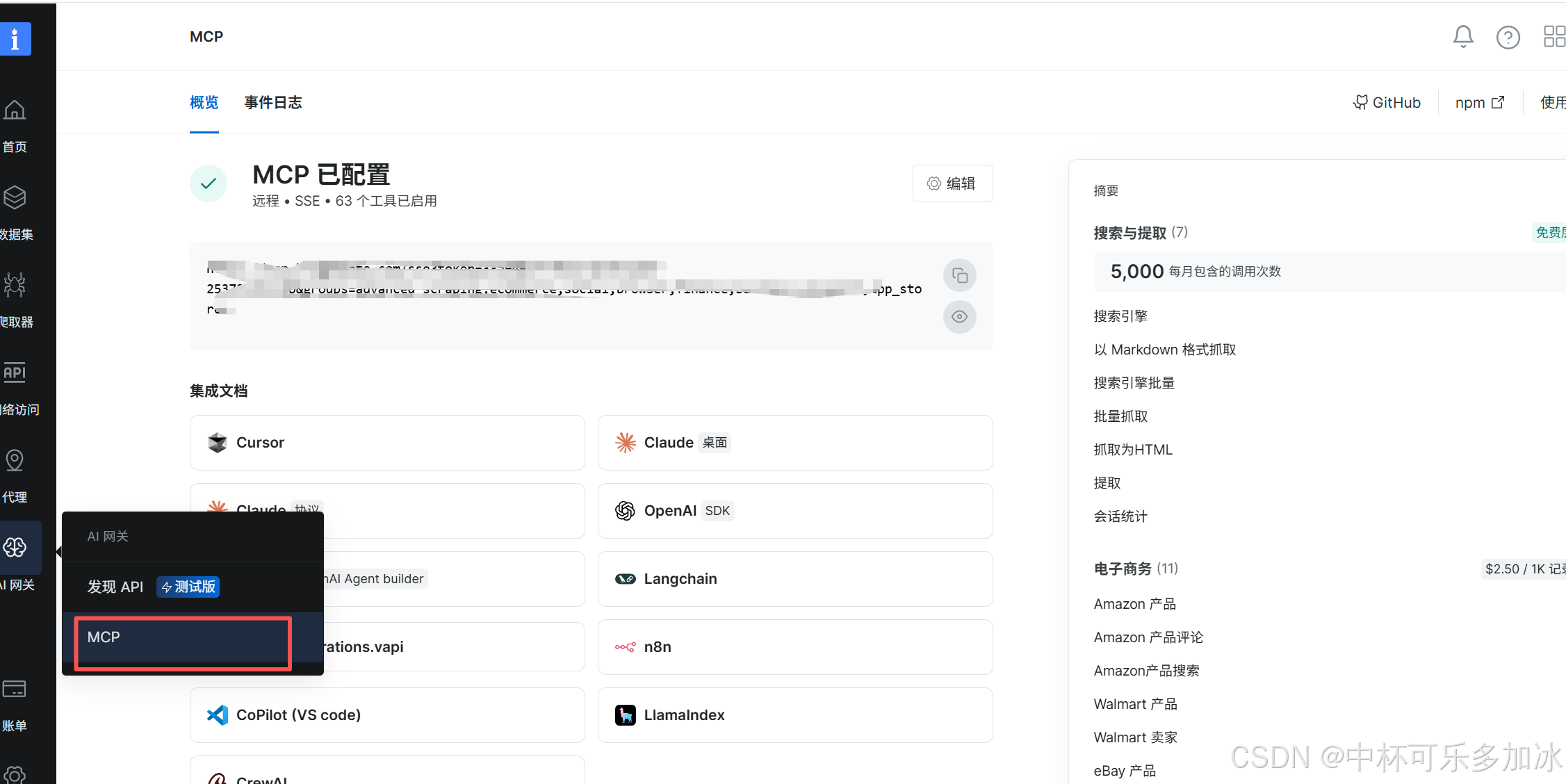Open the AI gateway brain icon
Image resolution: width=1566 pixels, height=784 pixels.
click(15, 548)
